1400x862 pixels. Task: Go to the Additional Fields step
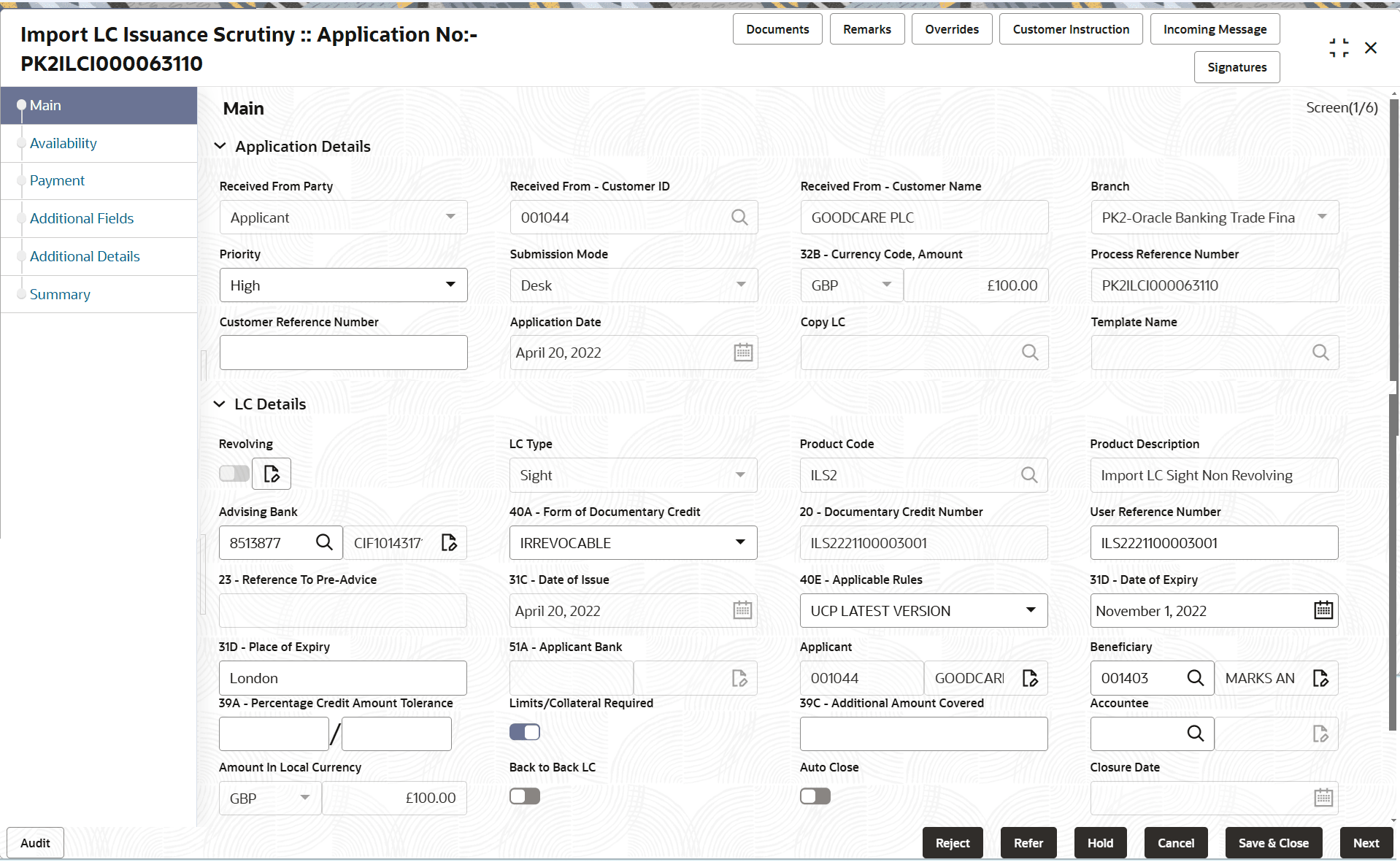pyautogui.click(x=99, y=218)
